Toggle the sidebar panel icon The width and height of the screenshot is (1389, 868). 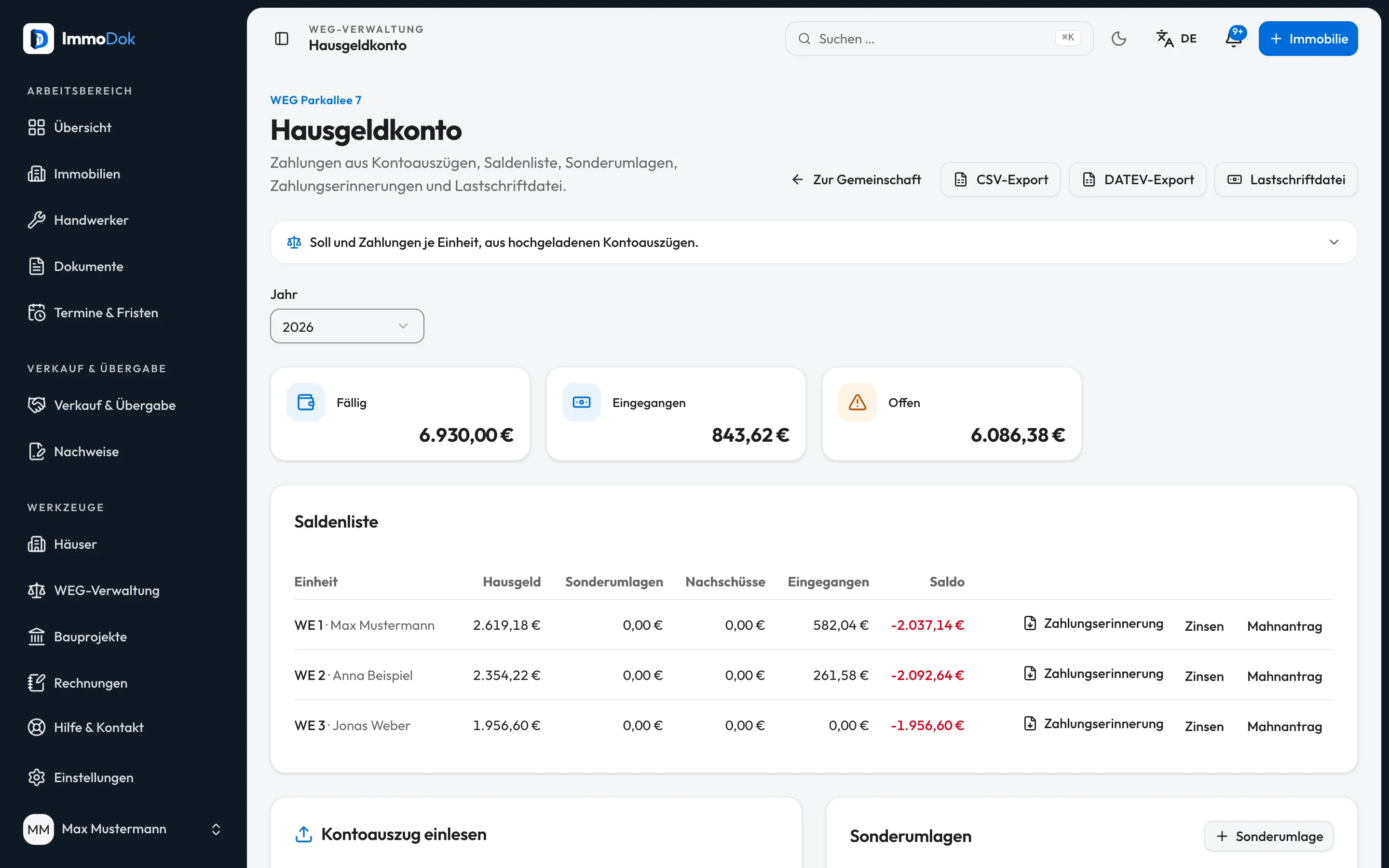[x=281, y=39]
